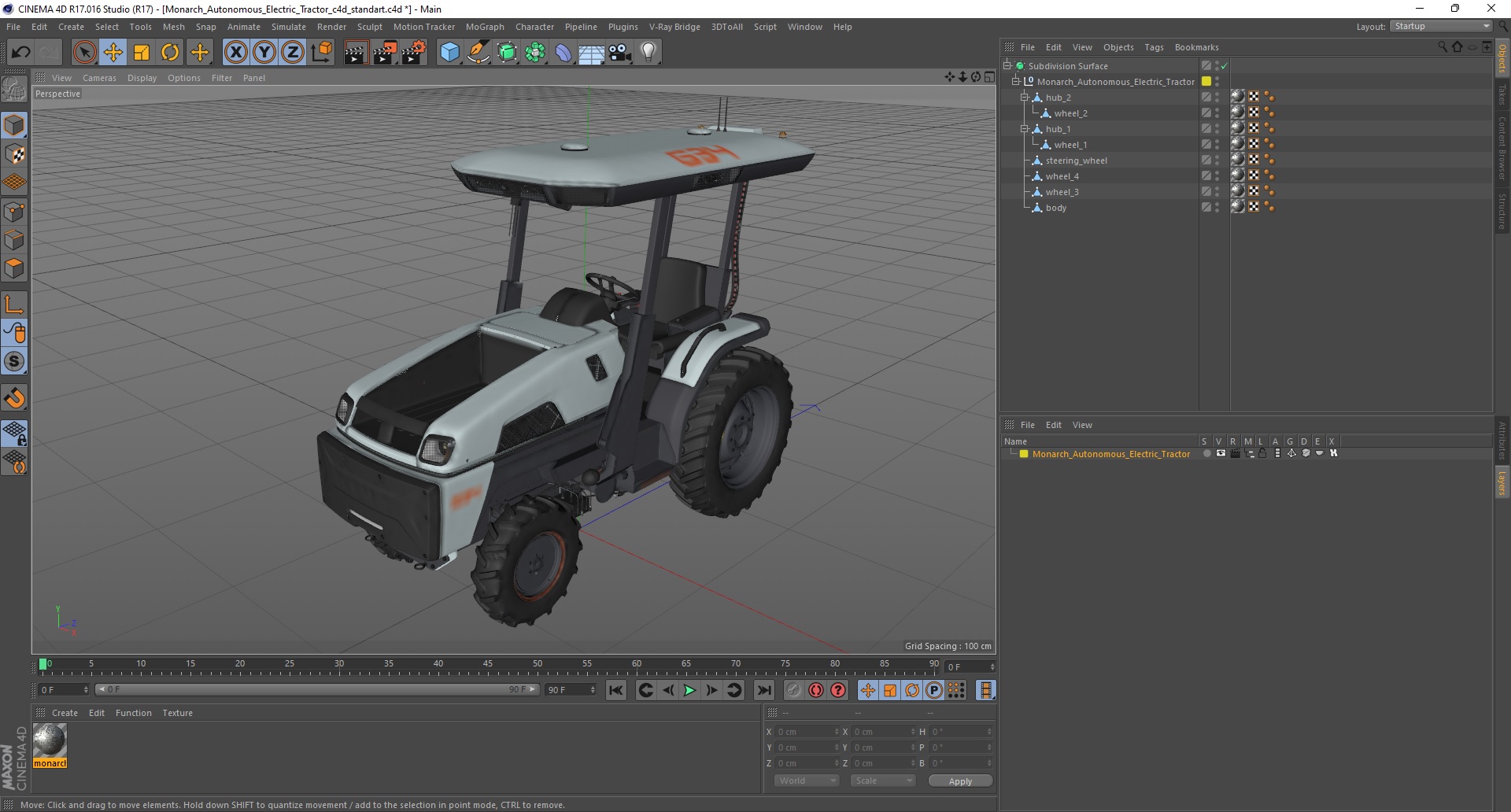Toggle visibility dots for wheel_4
This screenshot has height=812, width=1511.
click(x=1217, y=176)
